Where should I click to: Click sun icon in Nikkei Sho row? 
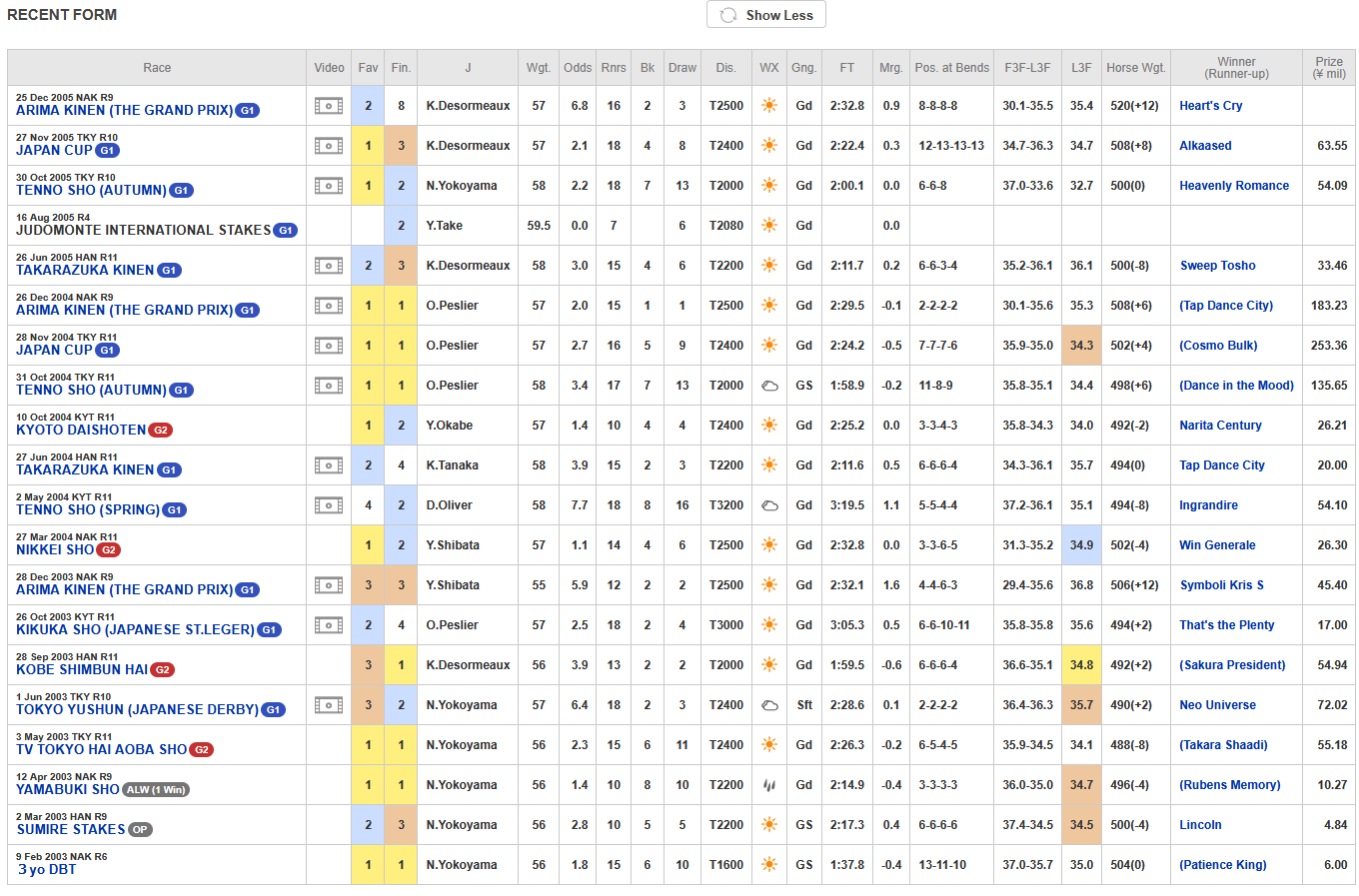tap(769, 545)
